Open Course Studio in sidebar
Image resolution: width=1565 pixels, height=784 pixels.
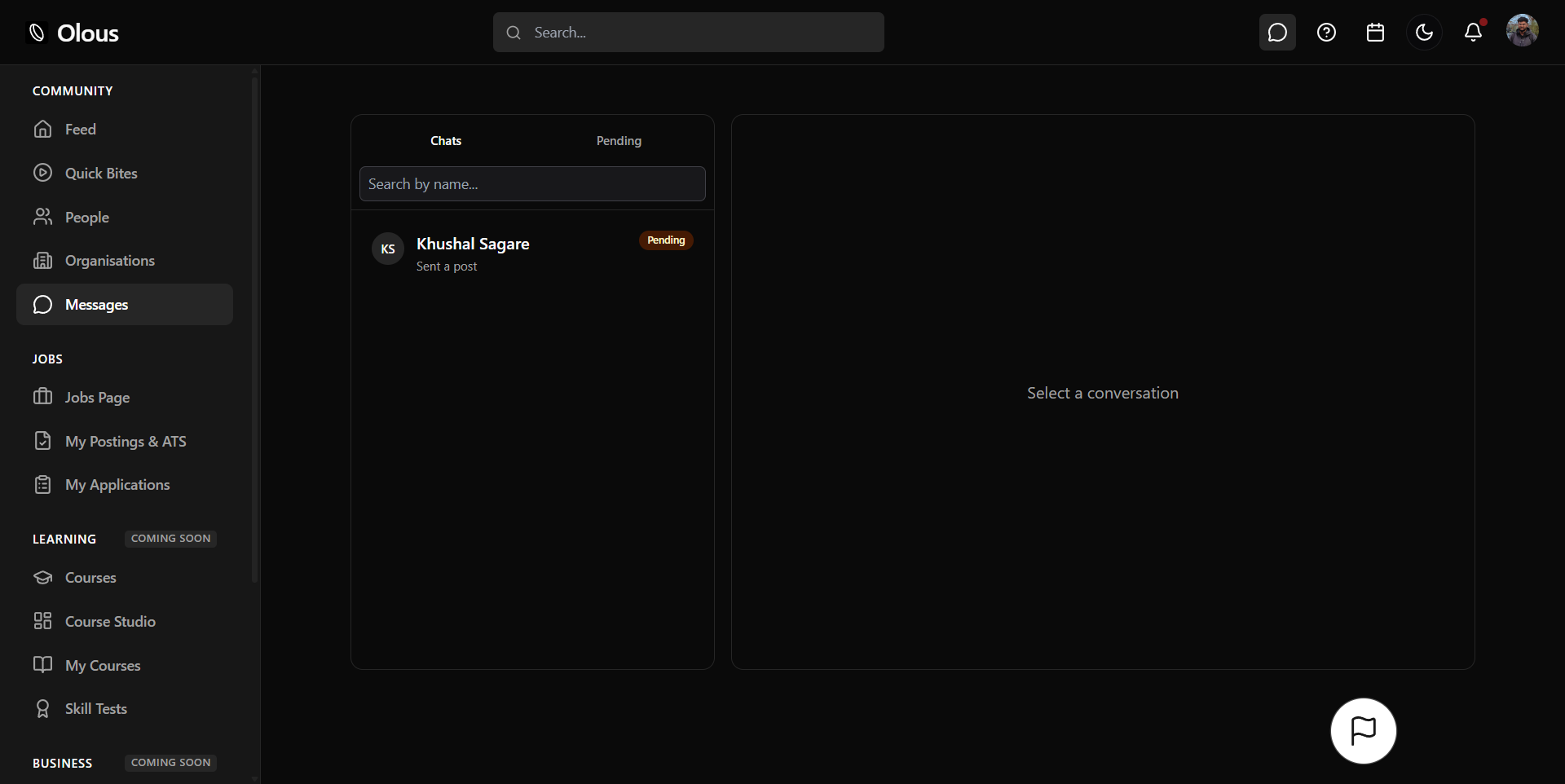pos(125,621)
